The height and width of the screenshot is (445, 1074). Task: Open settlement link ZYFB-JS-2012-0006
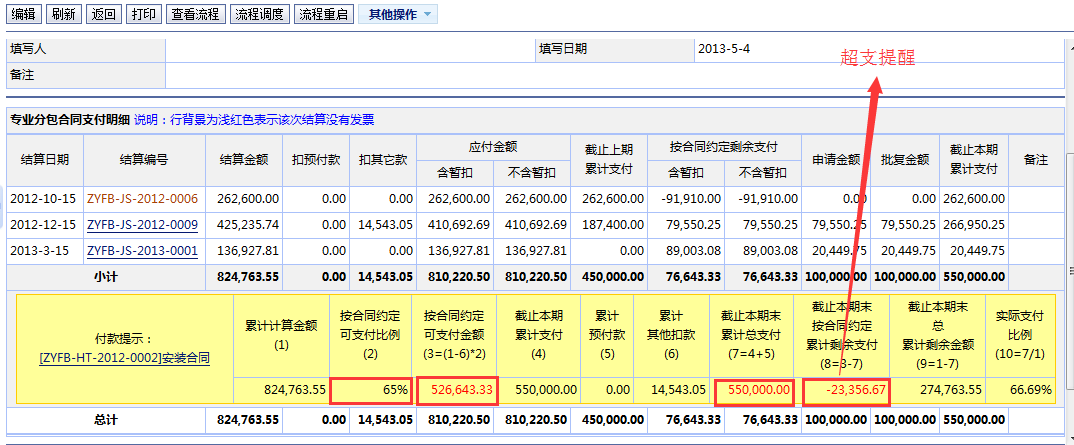tap(142, 199)
